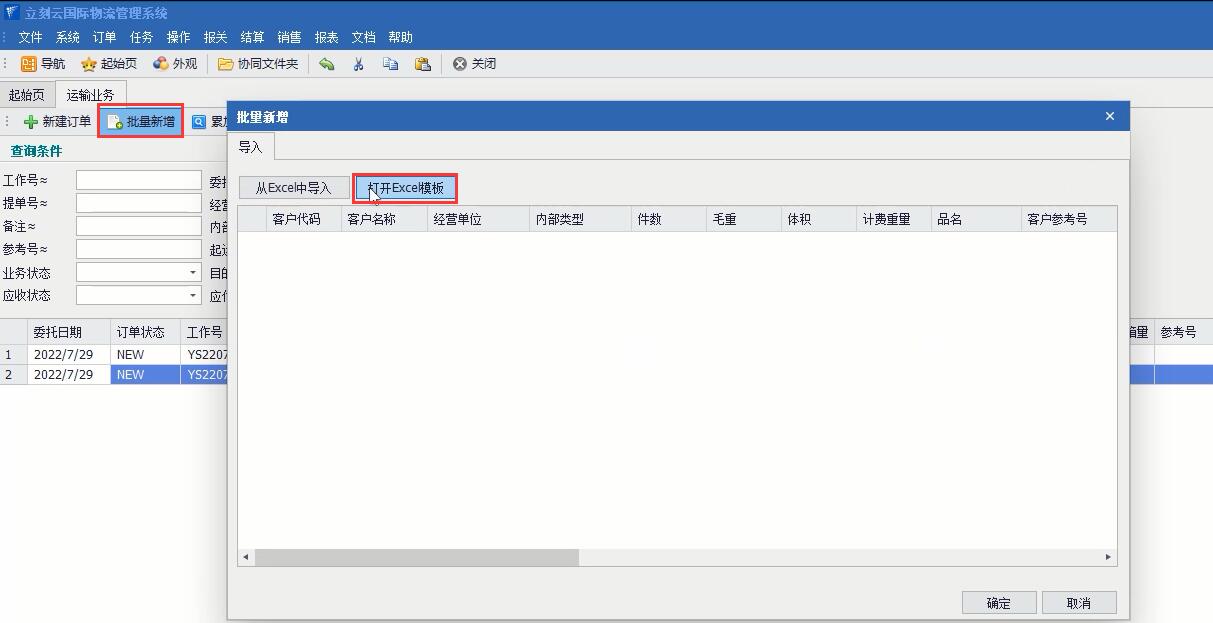Click the 外观 appearance icon
This screenshot has width=1213, height=623.
(x=161, y=64)
